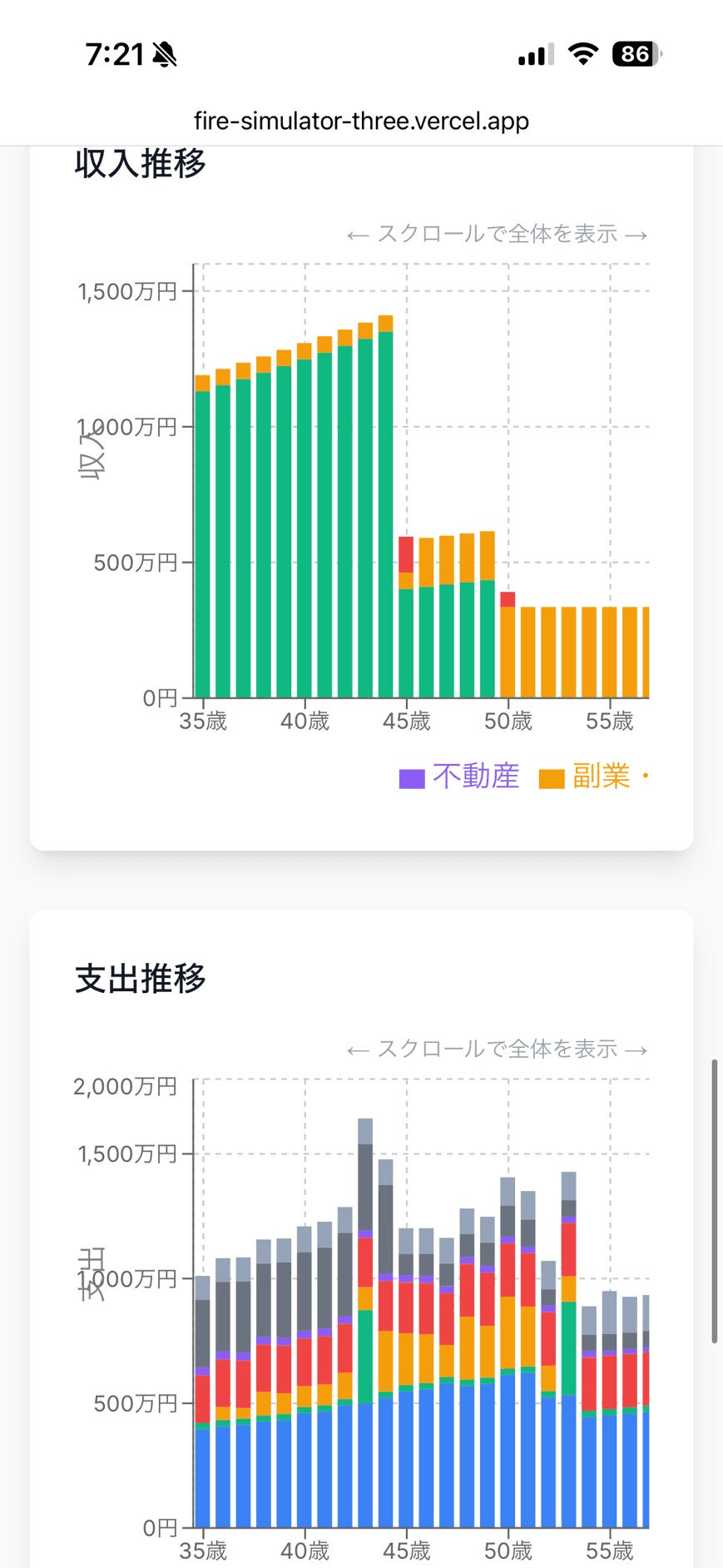The width and height of the screenshot is (723, 1568).
Task: Tap the battery 86 indicator
Action: (636, 54)
